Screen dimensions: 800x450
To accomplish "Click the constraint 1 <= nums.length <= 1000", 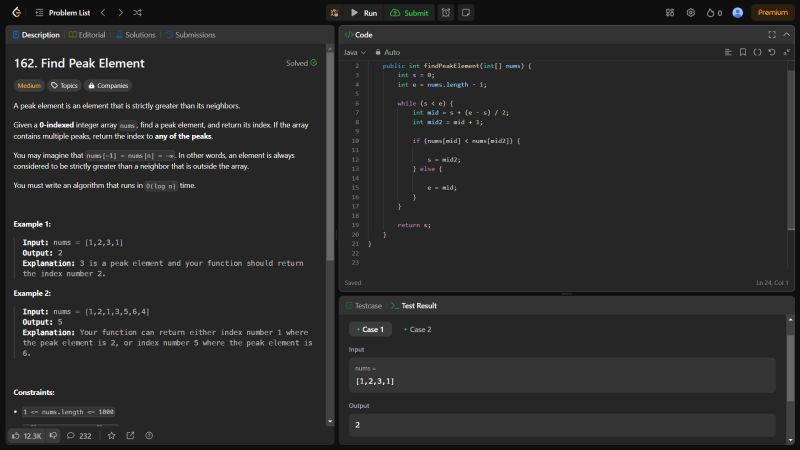I will [x=68, y=412].
